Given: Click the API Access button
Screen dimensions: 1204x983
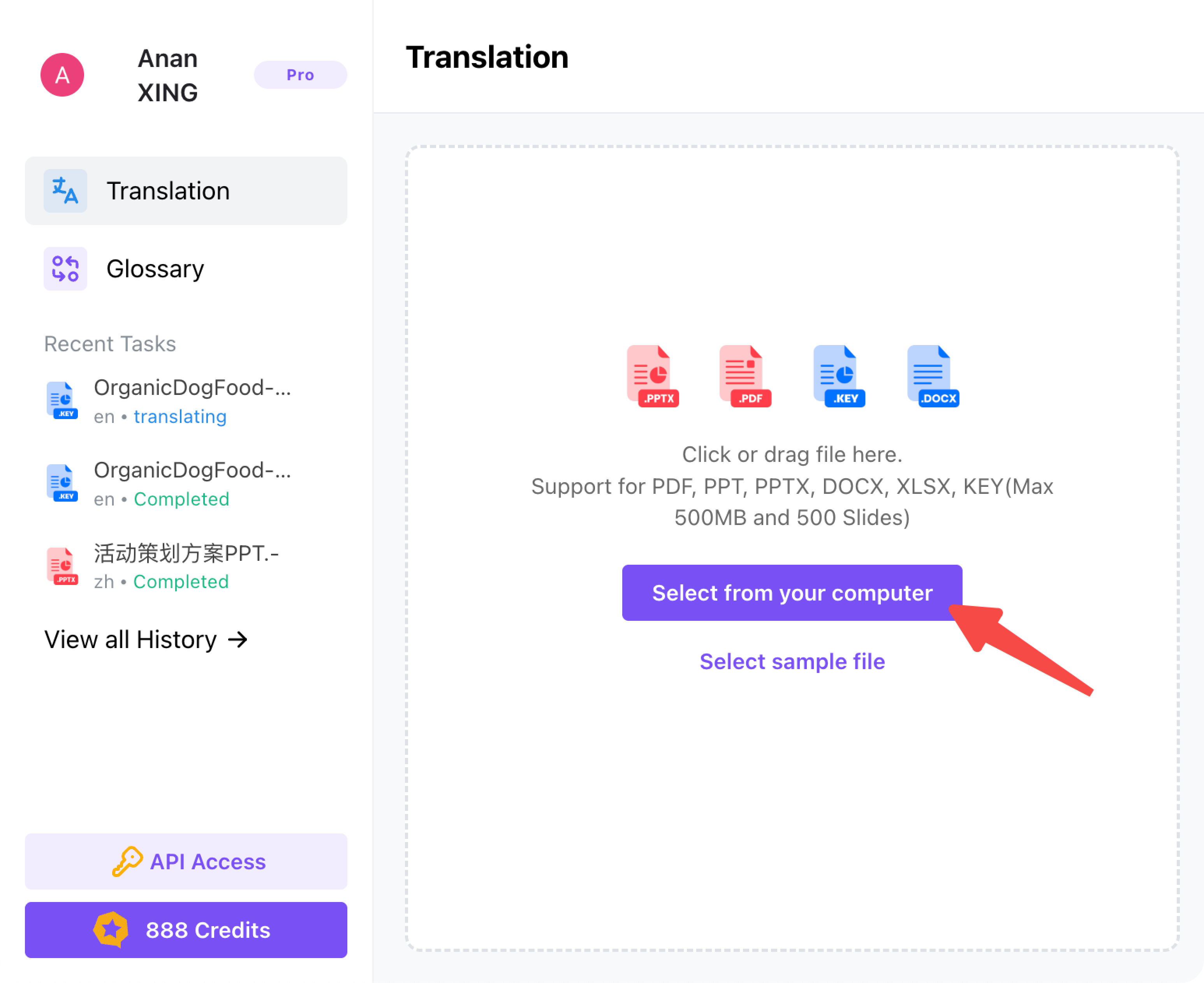Looking at the screenshot, I should [186, 861].
